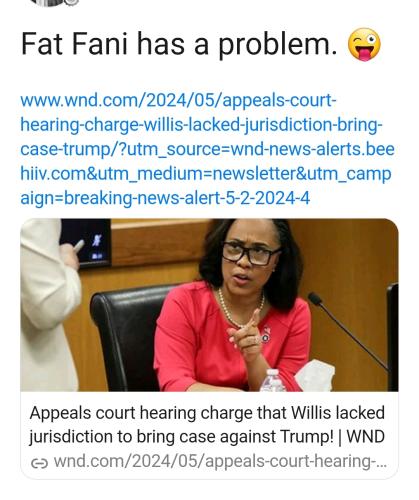This screenshot has height=500, width=419.
Task: Open the poster's profile avatar at top
Action: tap(55, 3)
